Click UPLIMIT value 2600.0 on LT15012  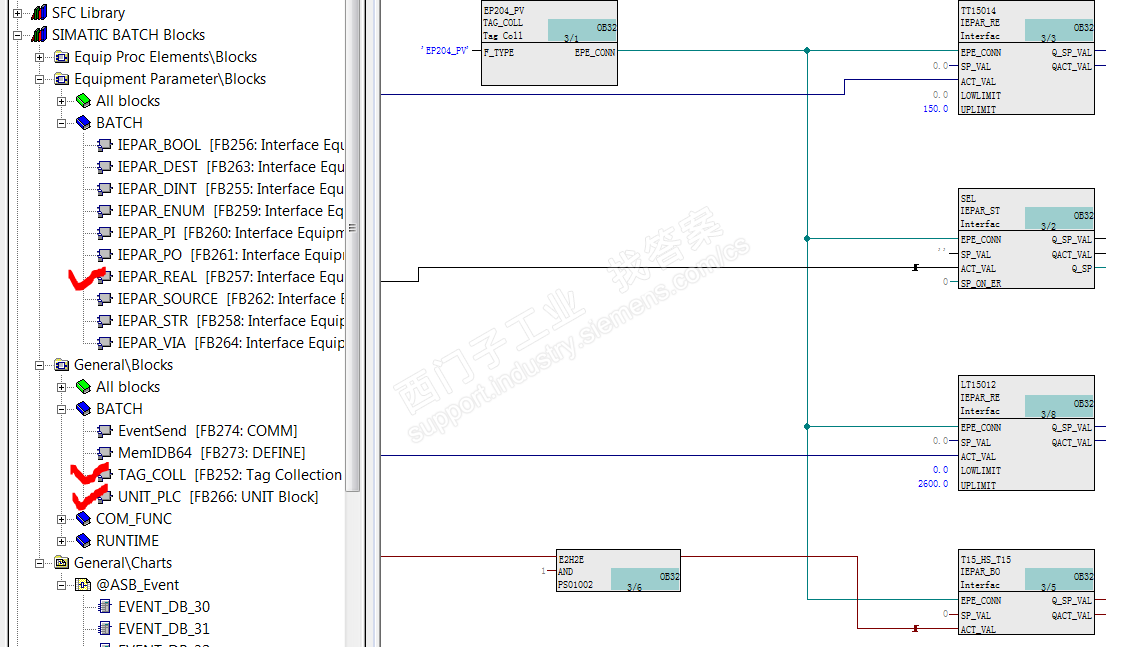coord(932,484)
